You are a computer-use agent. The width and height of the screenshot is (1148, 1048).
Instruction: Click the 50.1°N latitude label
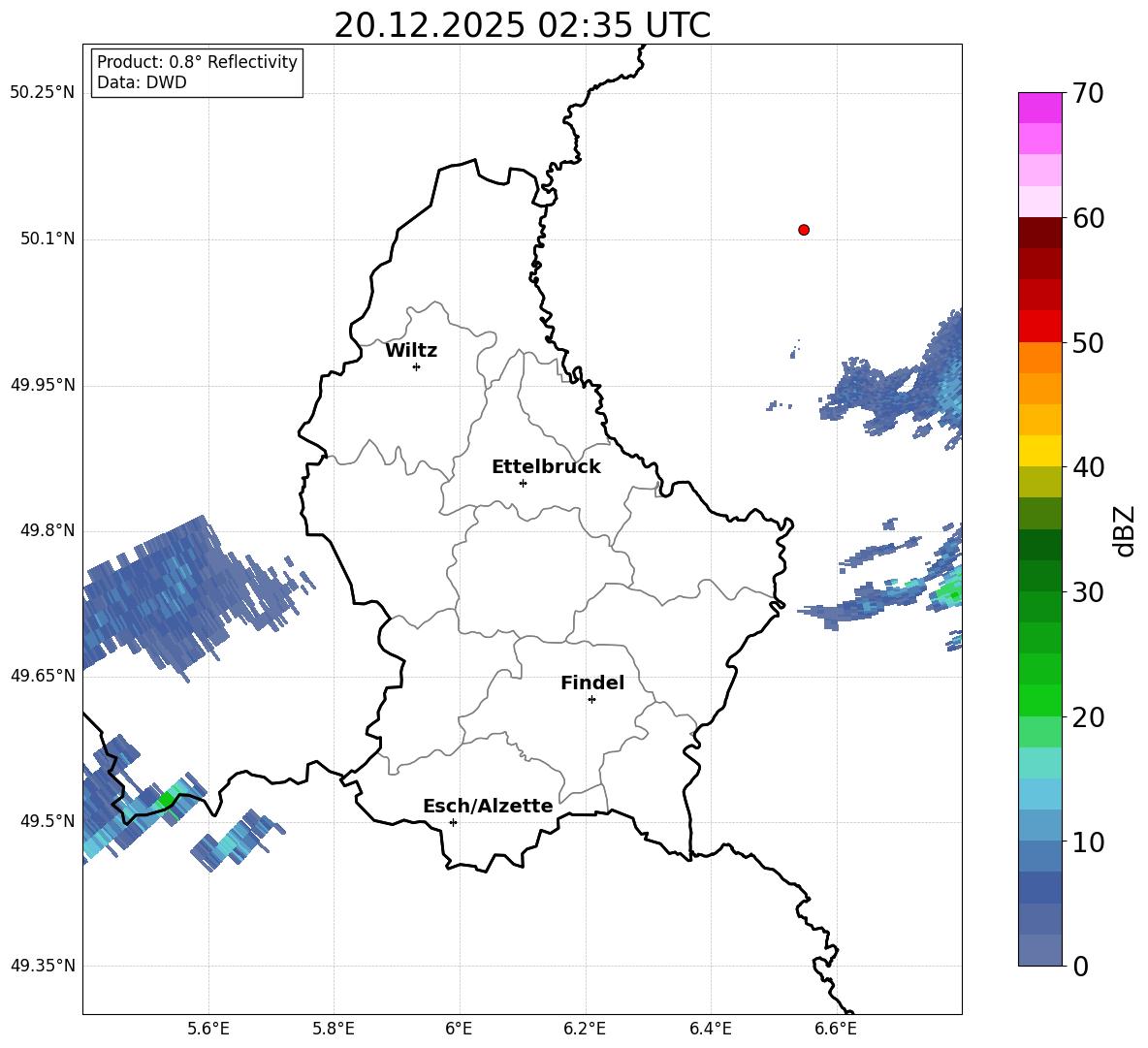(x=47, y=239)
